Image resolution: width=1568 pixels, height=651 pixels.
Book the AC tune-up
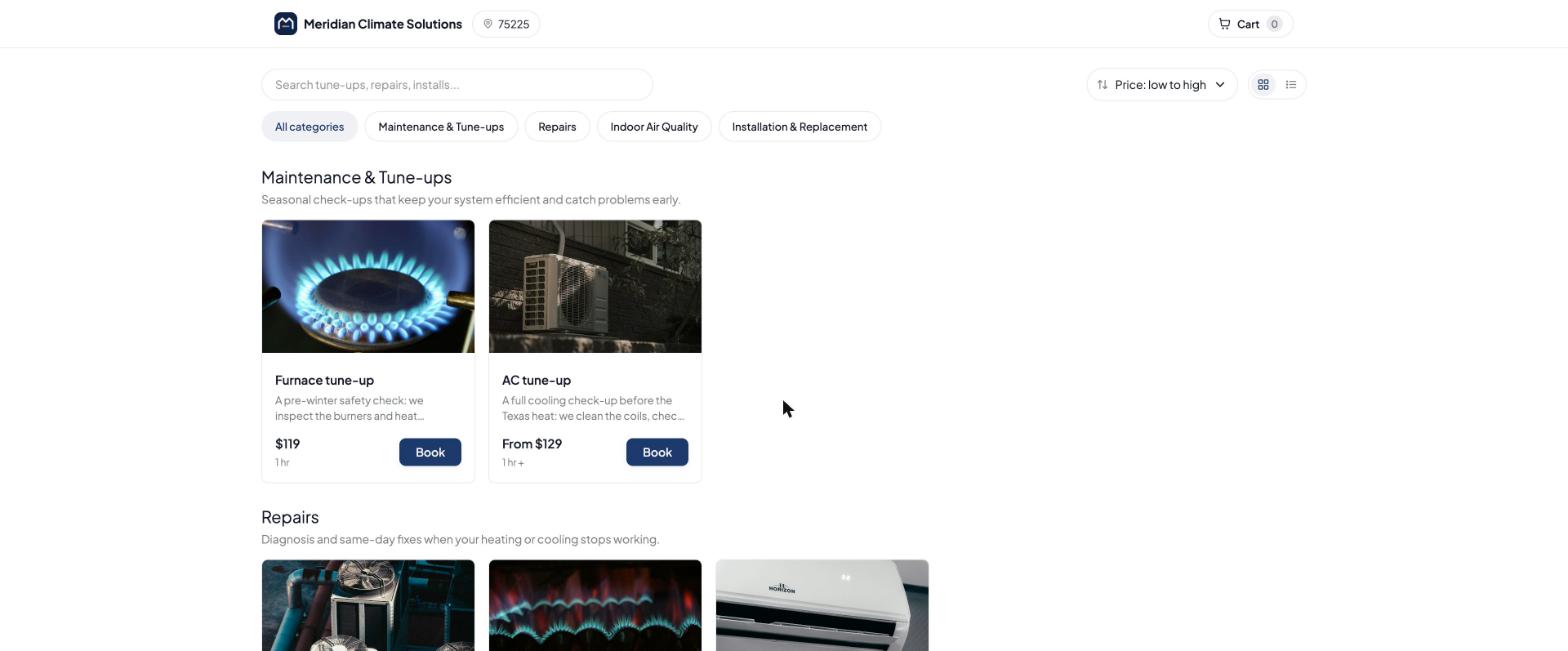click(657, 452)
